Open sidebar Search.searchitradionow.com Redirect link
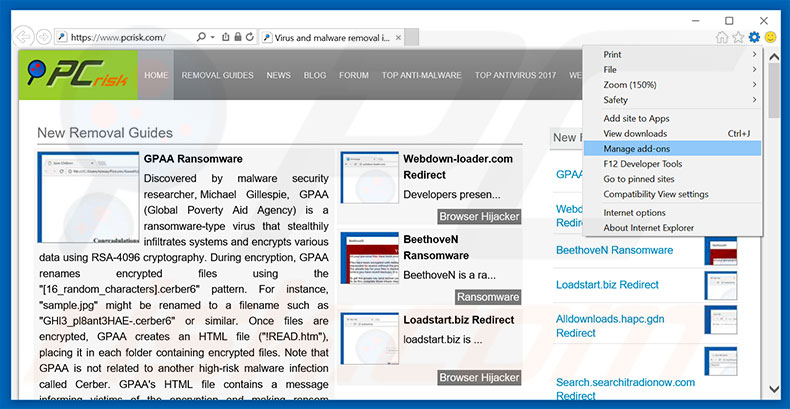The width and height of the screenshot is (790, 409). coord(625,389)
